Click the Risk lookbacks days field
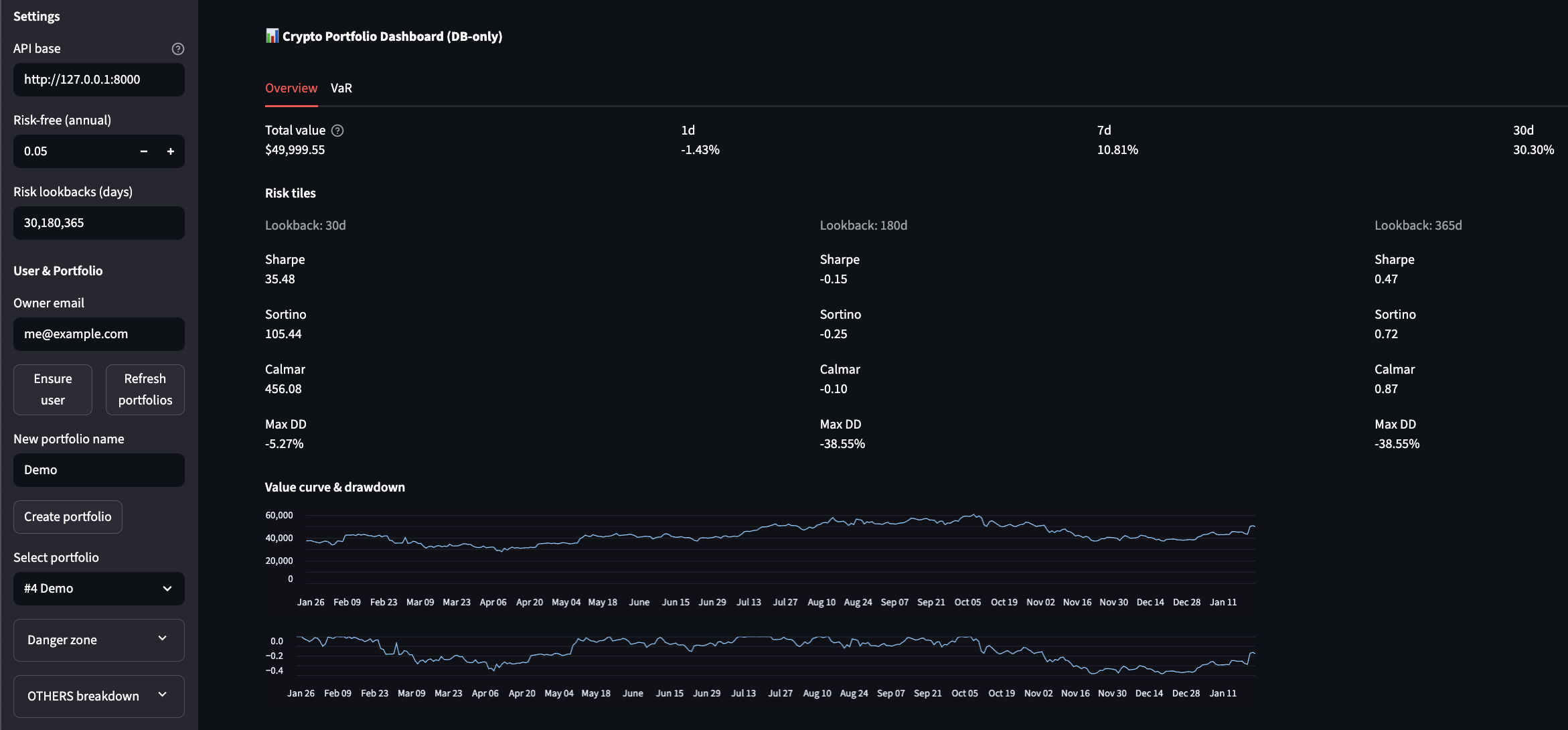This screenshot has width=1568, height=730. pyautogui.click(x=98, y=223)
